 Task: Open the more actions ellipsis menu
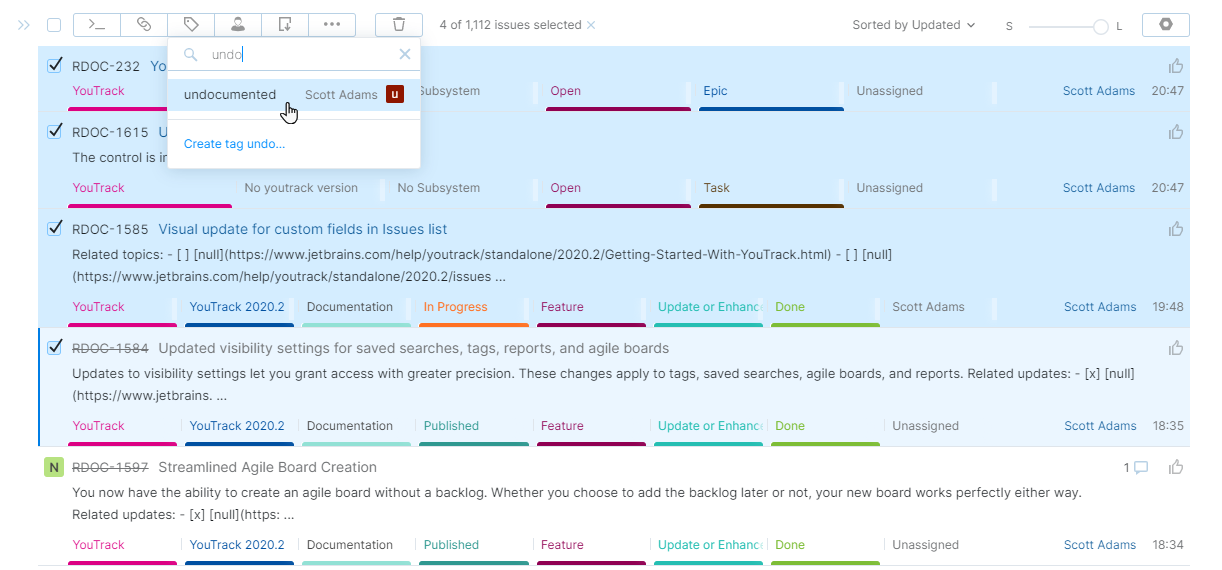(332, 25)
